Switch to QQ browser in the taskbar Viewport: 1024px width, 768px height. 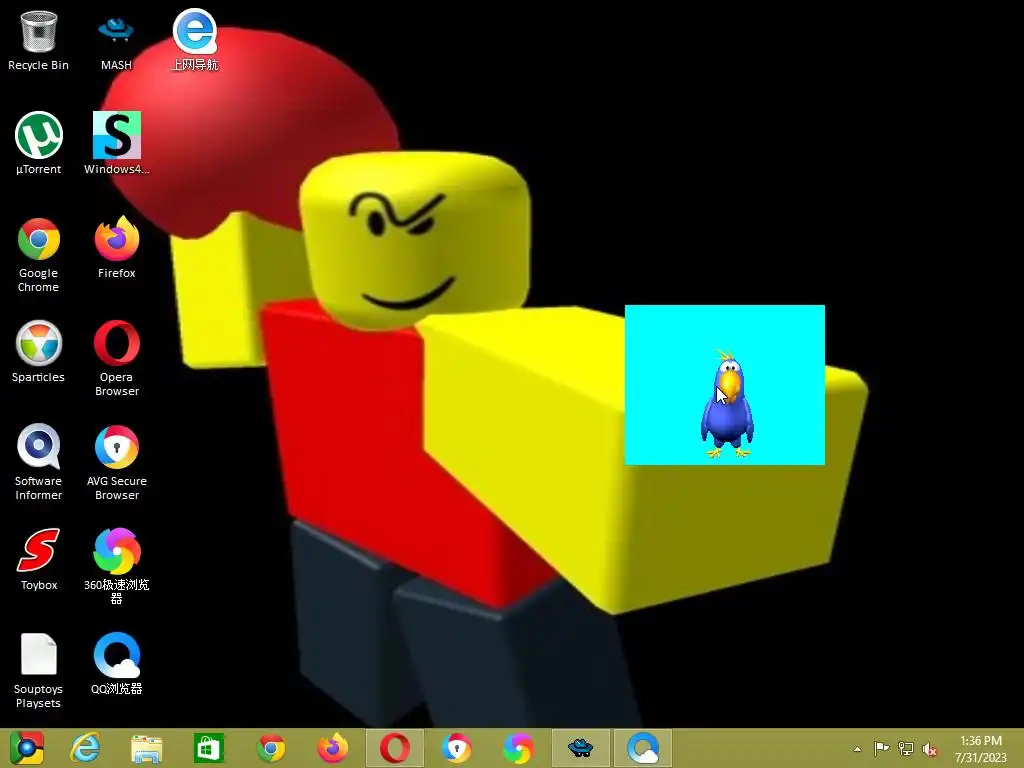coord(643,748)
